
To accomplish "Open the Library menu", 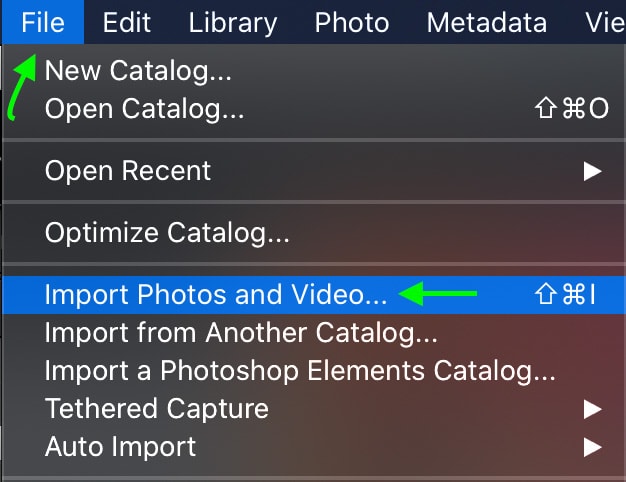I will [x=233, y=22].
